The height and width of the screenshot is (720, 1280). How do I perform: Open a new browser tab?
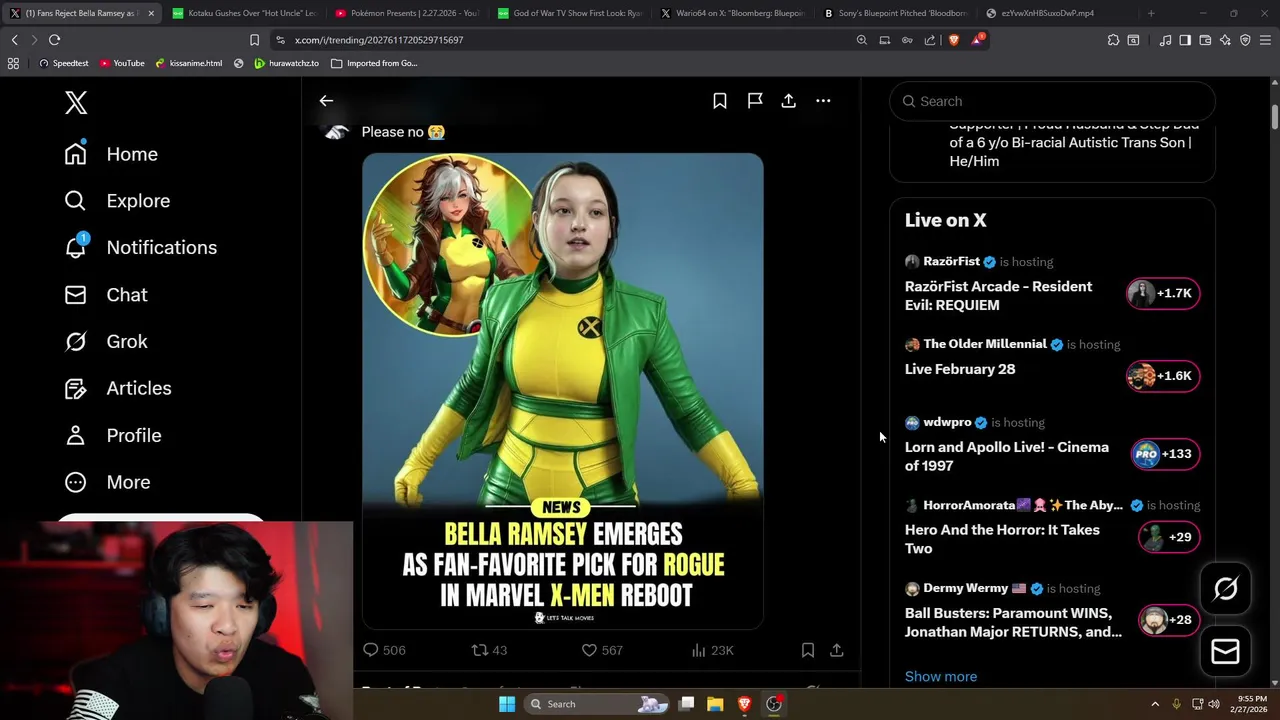coord(1151,13)
